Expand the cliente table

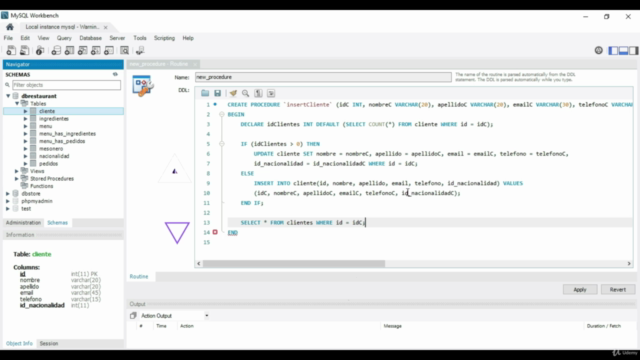tap(25, 111)
